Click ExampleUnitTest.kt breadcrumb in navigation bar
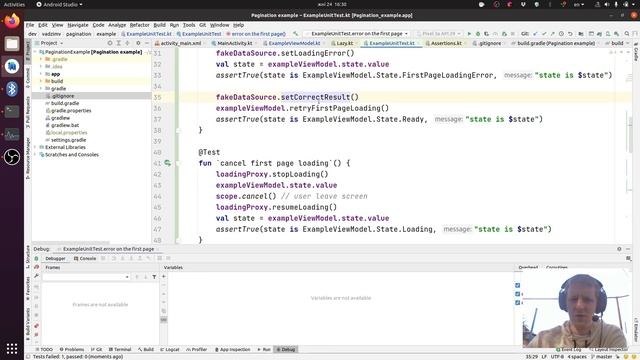Screen dimensions: 640x360 [x=146, y=34]
